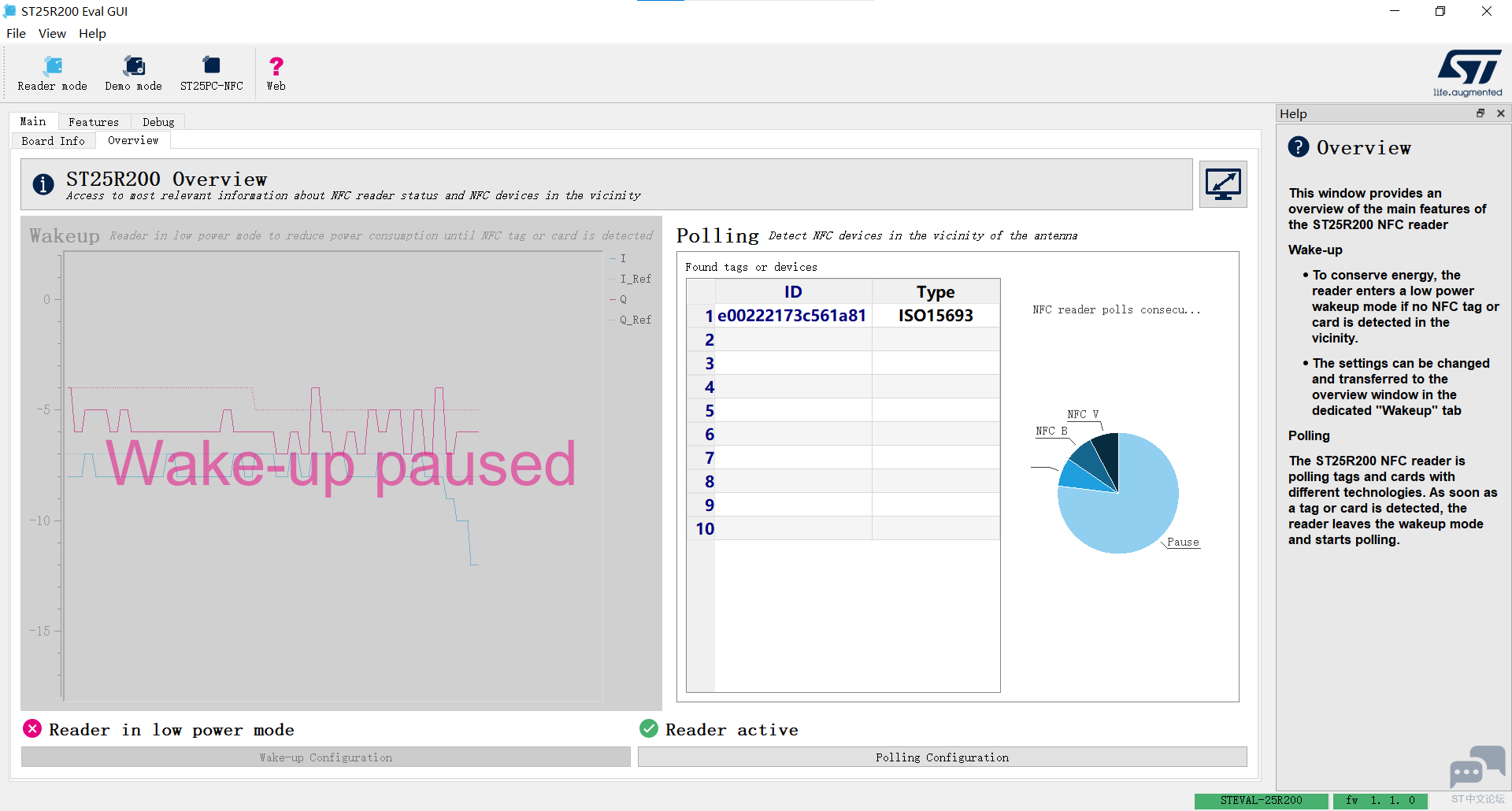
Task: Click the 'Reader in low power mode' status text
Action: [172, 730]
